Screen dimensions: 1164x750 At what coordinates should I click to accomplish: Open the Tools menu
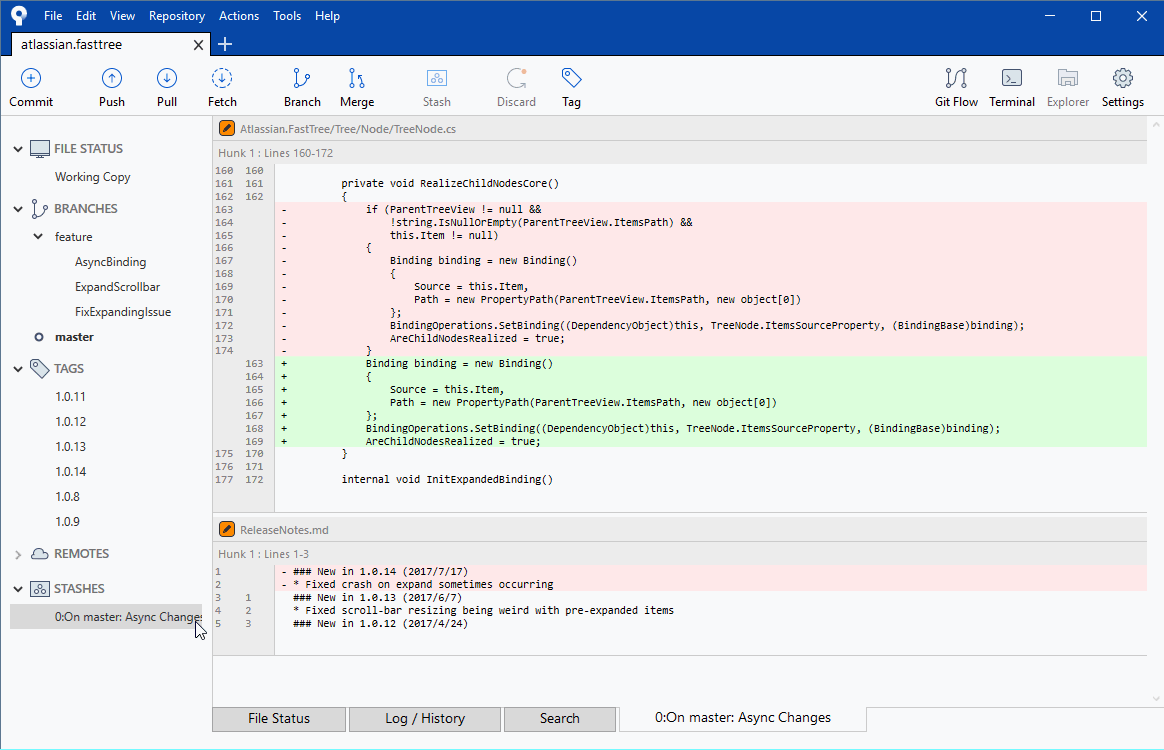coord(287,16)
